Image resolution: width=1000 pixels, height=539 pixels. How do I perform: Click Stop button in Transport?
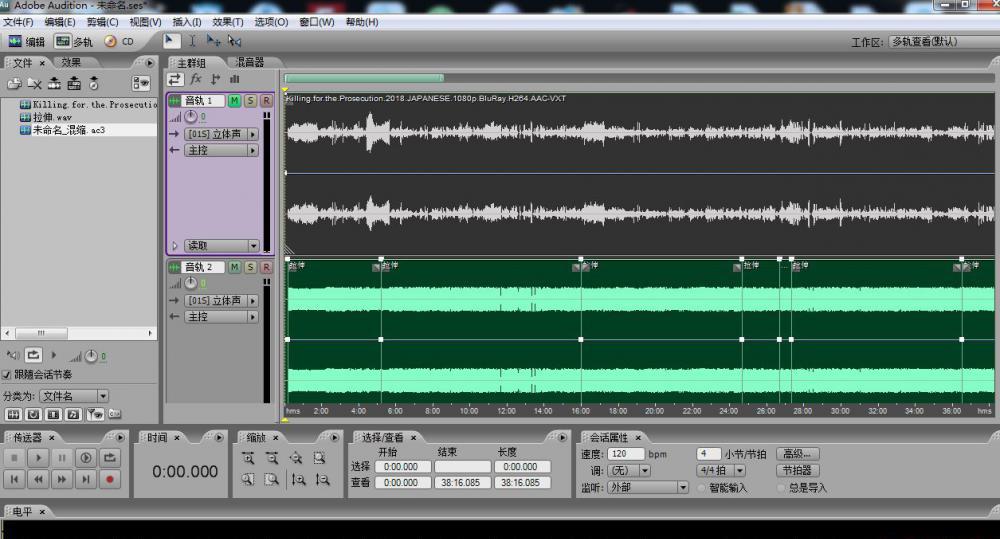[14, 457]
